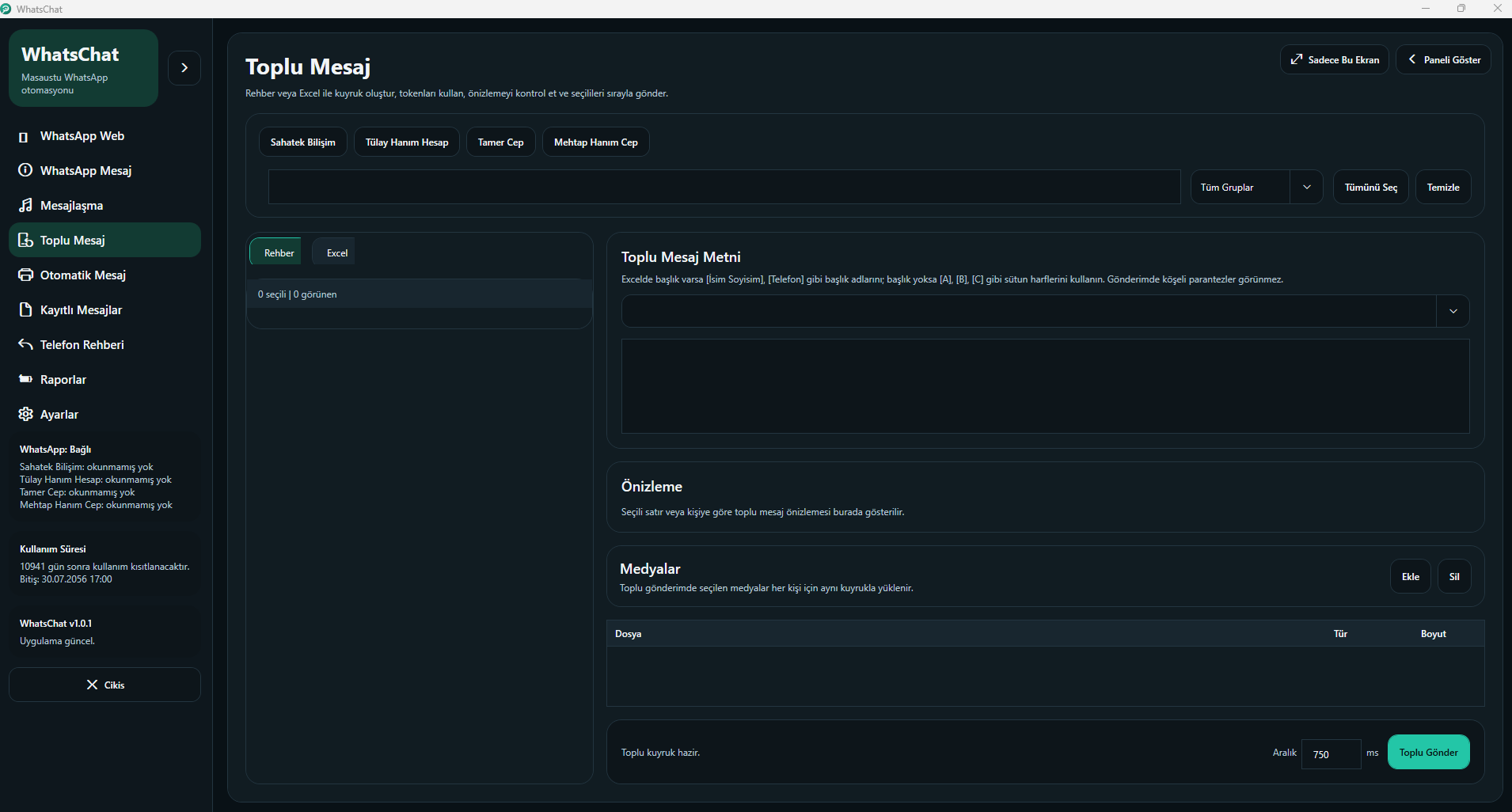Screen dimensions: 1512x812
Task: Click the bulk message text area
Action: [1046, 386]
